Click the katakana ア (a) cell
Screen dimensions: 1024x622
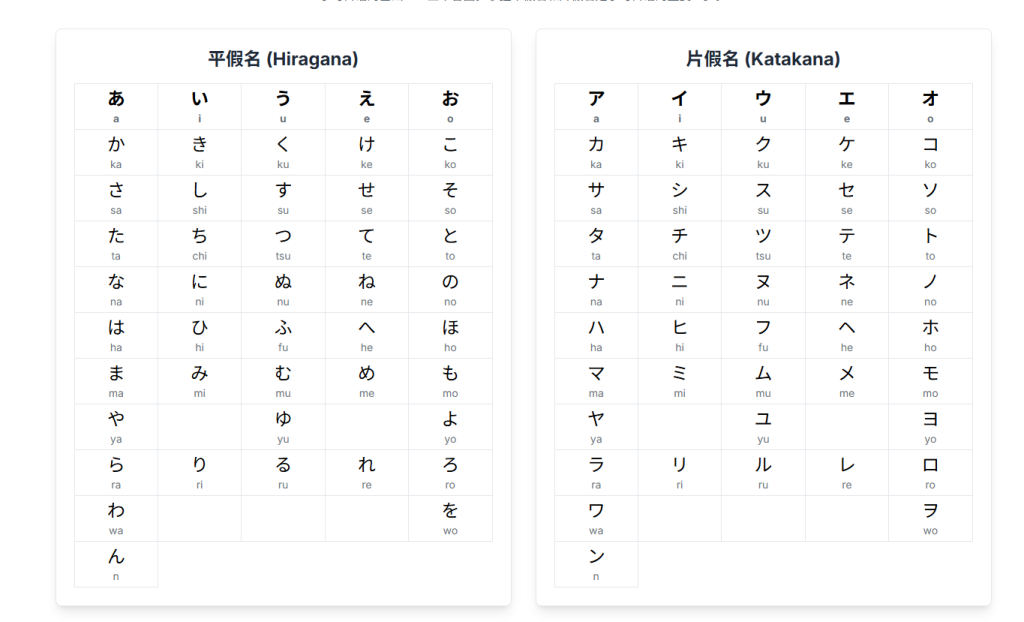point(596,106)
